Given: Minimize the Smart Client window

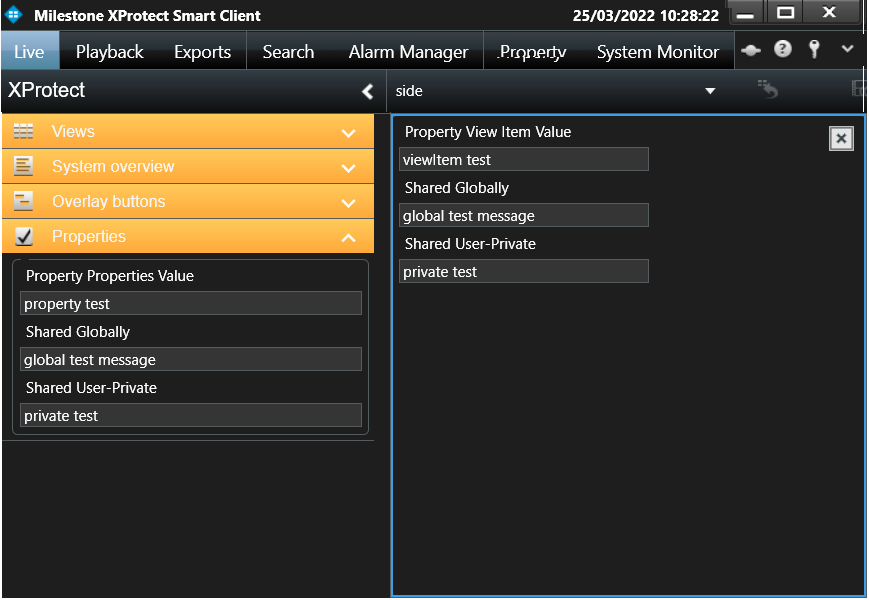Looking at the screenshot, I should (x=745, y=13).
